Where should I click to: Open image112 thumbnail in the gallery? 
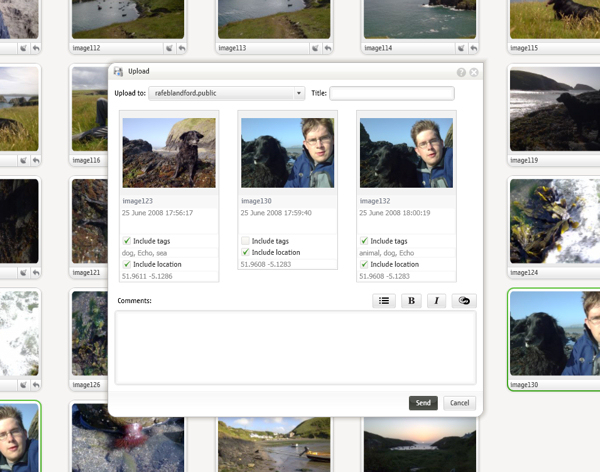tap(128, 19)
